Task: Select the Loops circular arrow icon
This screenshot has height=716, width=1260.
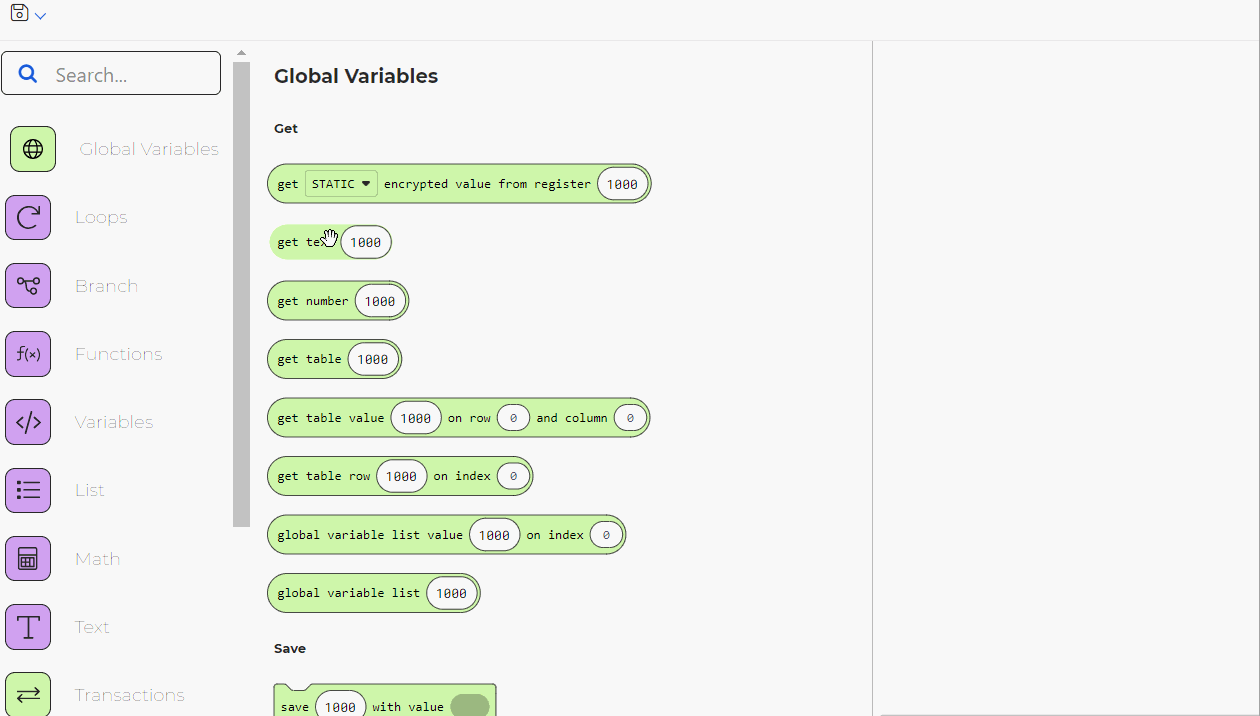Action: pyautogui.click(x=28, y=217)
